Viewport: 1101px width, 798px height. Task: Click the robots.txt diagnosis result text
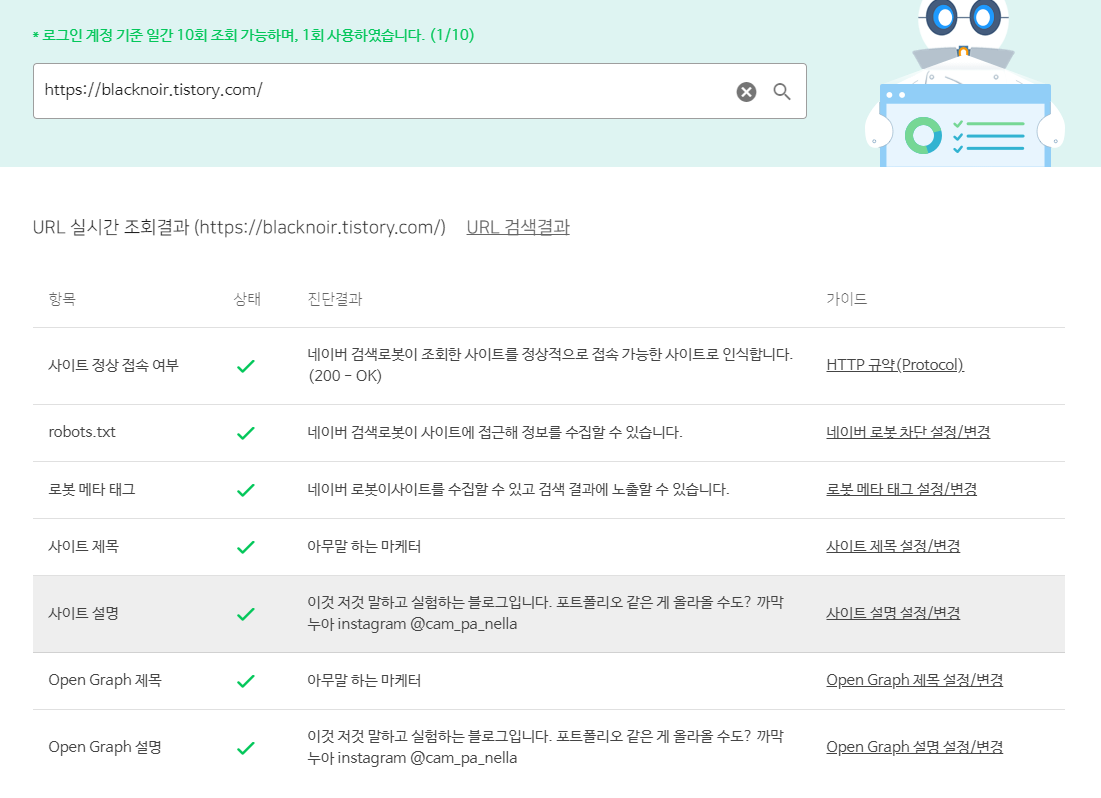tap(495, 432)
